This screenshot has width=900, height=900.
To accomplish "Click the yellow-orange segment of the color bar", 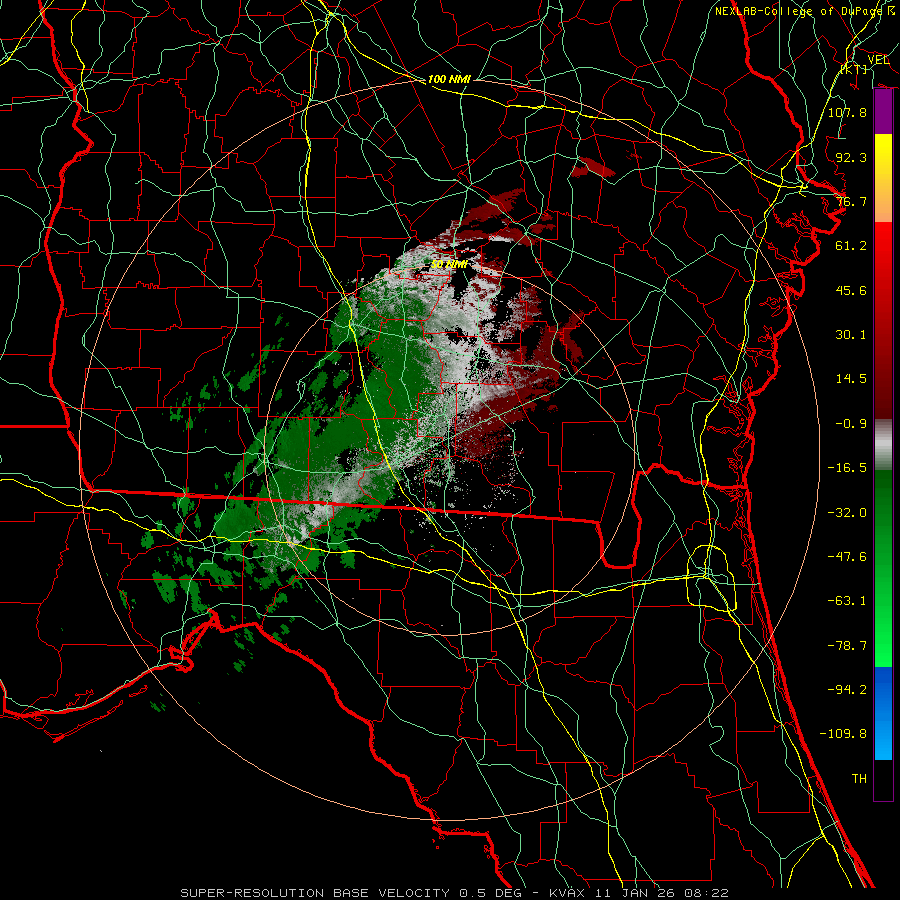I will (883, 178).
